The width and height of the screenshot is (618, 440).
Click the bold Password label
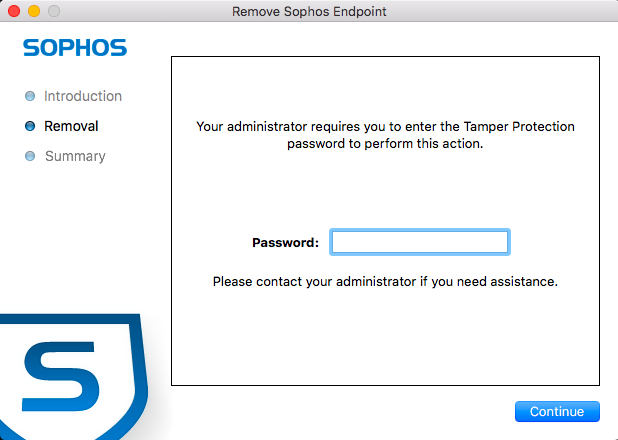(x=285, y=243)
